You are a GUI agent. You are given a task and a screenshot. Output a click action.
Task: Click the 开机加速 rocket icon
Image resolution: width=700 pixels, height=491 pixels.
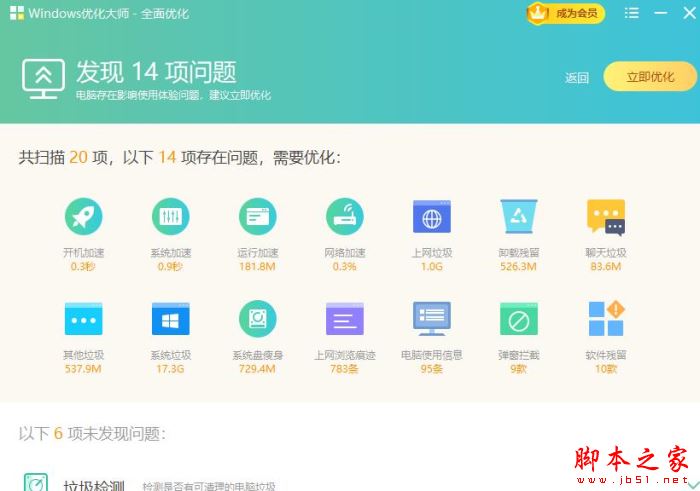coord(83,216)
